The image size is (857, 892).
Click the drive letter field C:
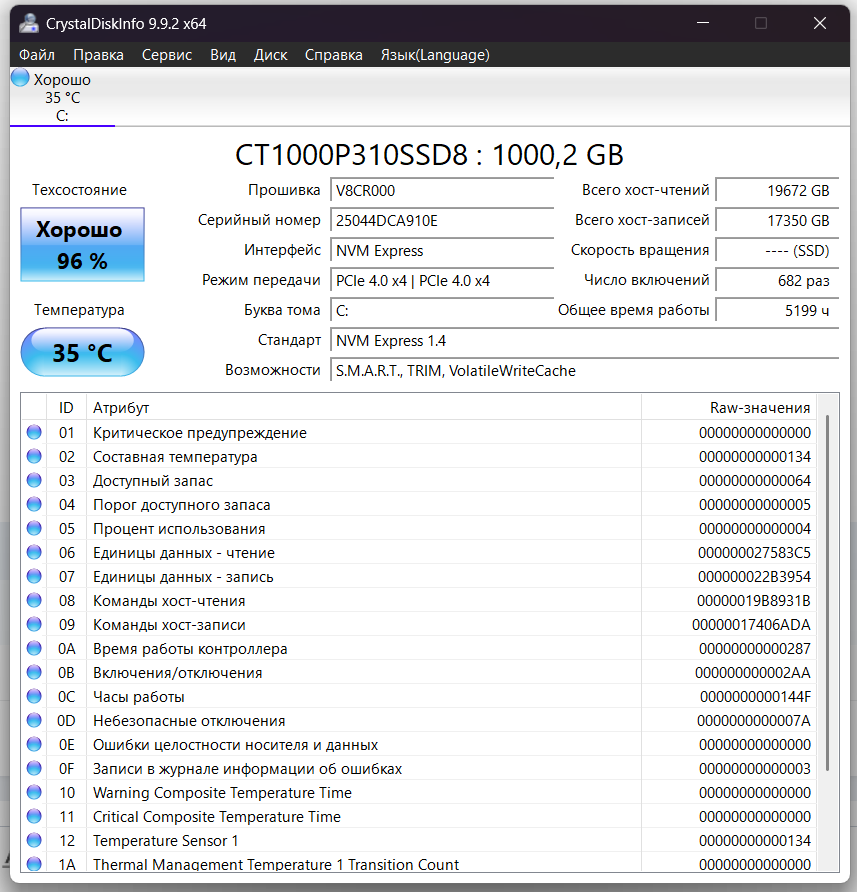tap(442, 311)
